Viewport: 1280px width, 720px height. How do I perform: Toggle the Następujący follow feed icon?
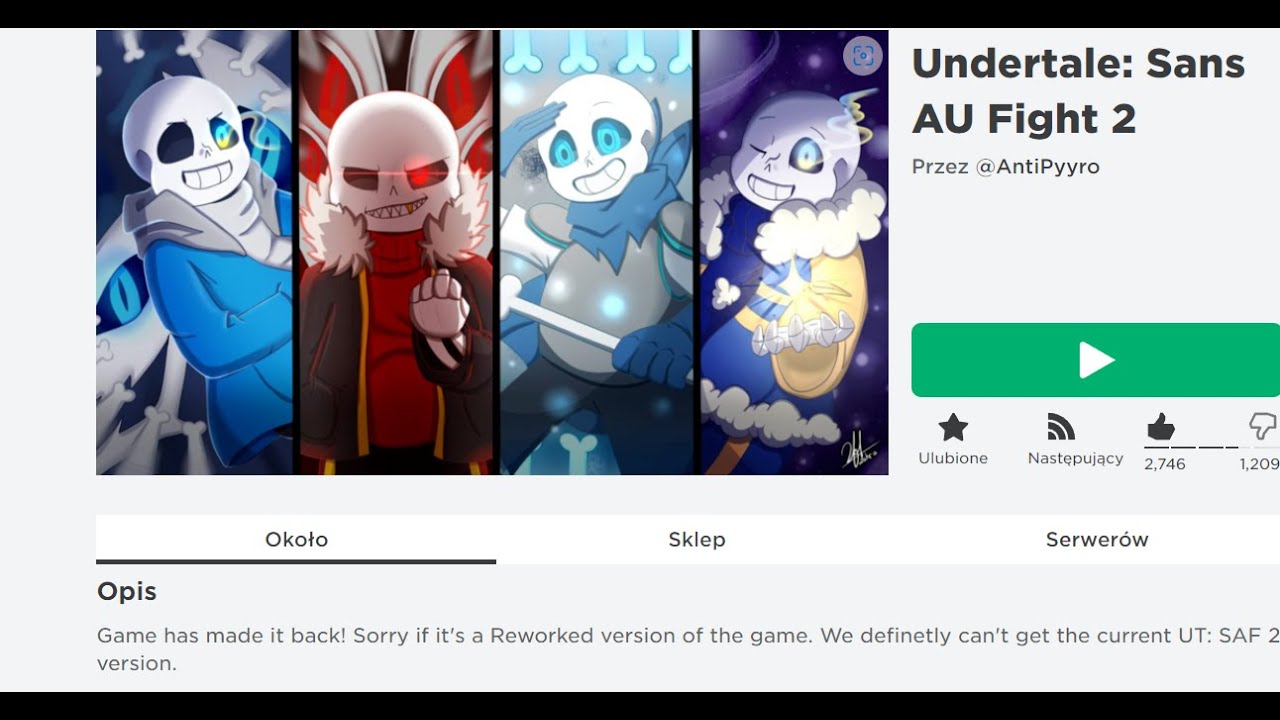click(x=1061, y=427)
